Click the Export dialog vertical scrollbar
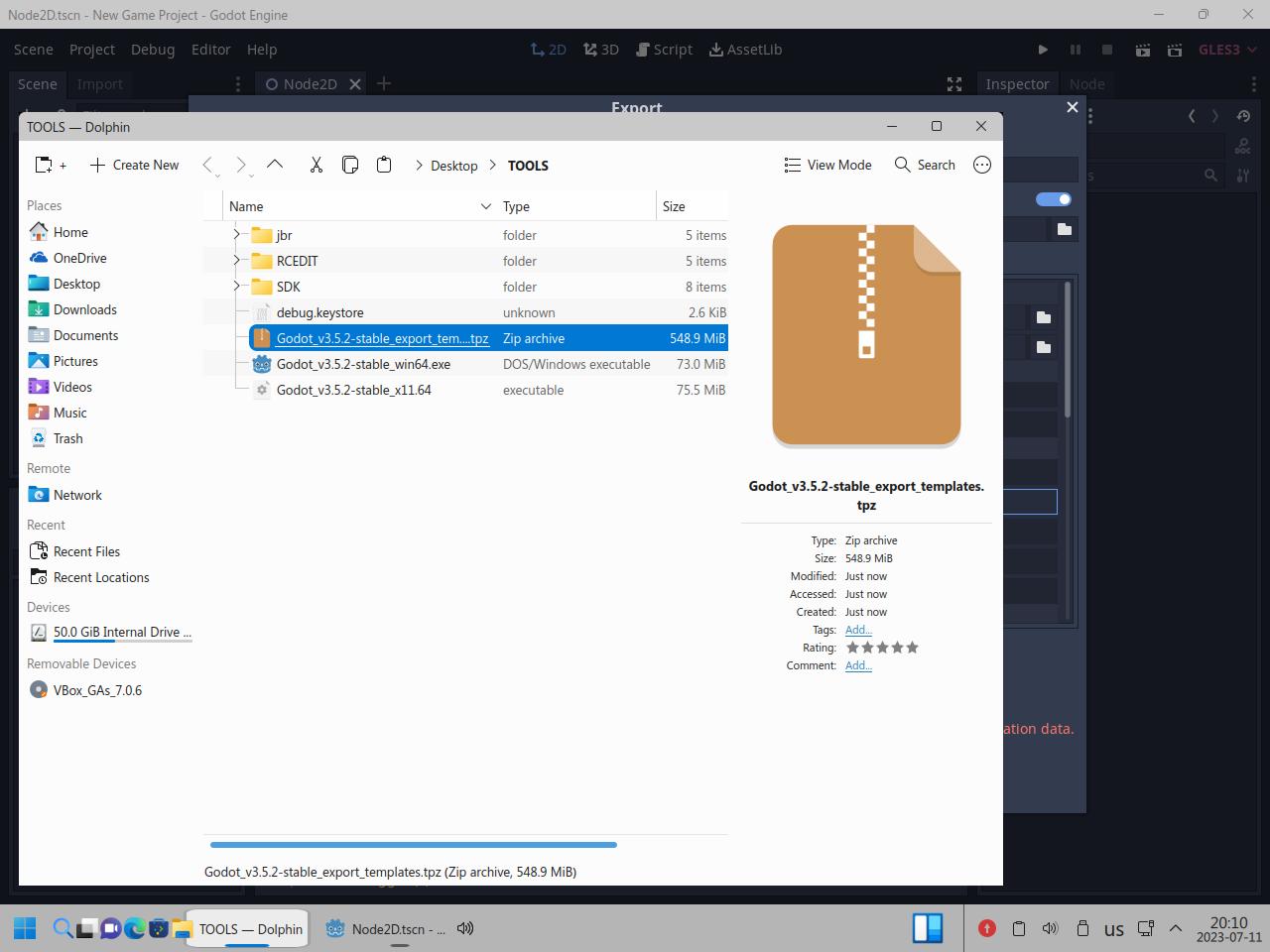This screenshot has width=1270, height=952. [1068, 349]
